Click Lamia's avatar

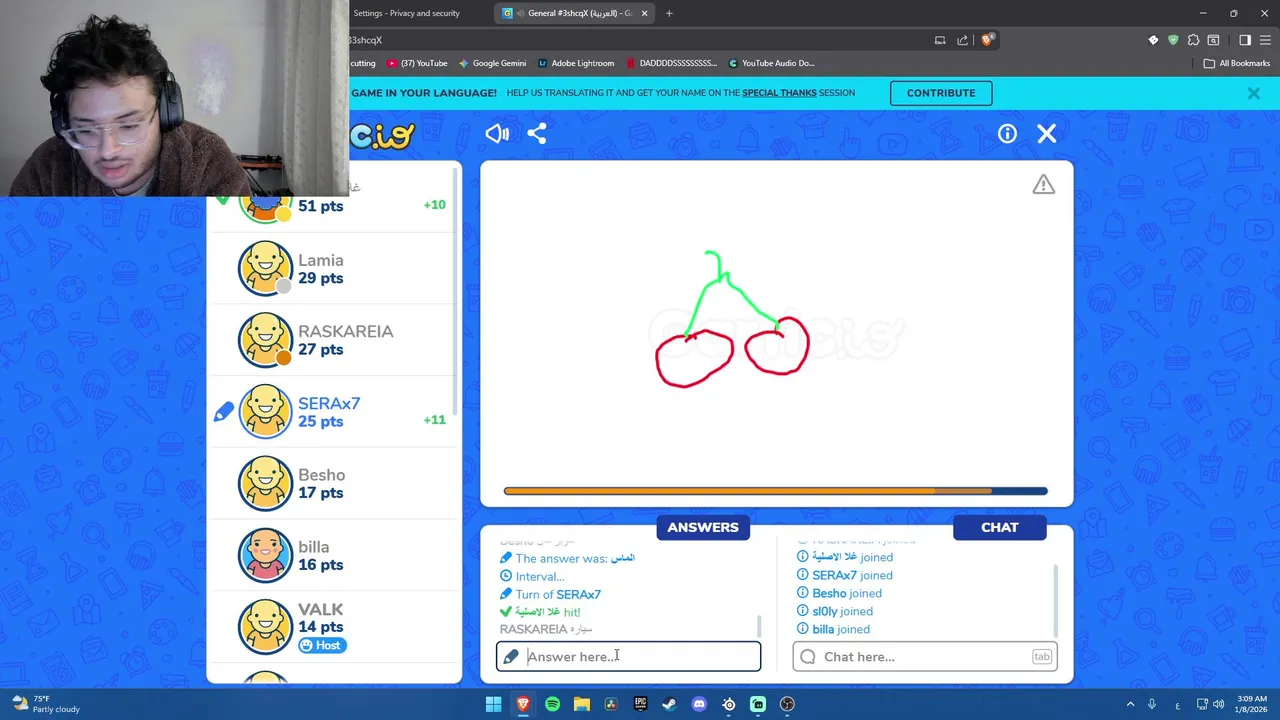click(x=265, y=268)
